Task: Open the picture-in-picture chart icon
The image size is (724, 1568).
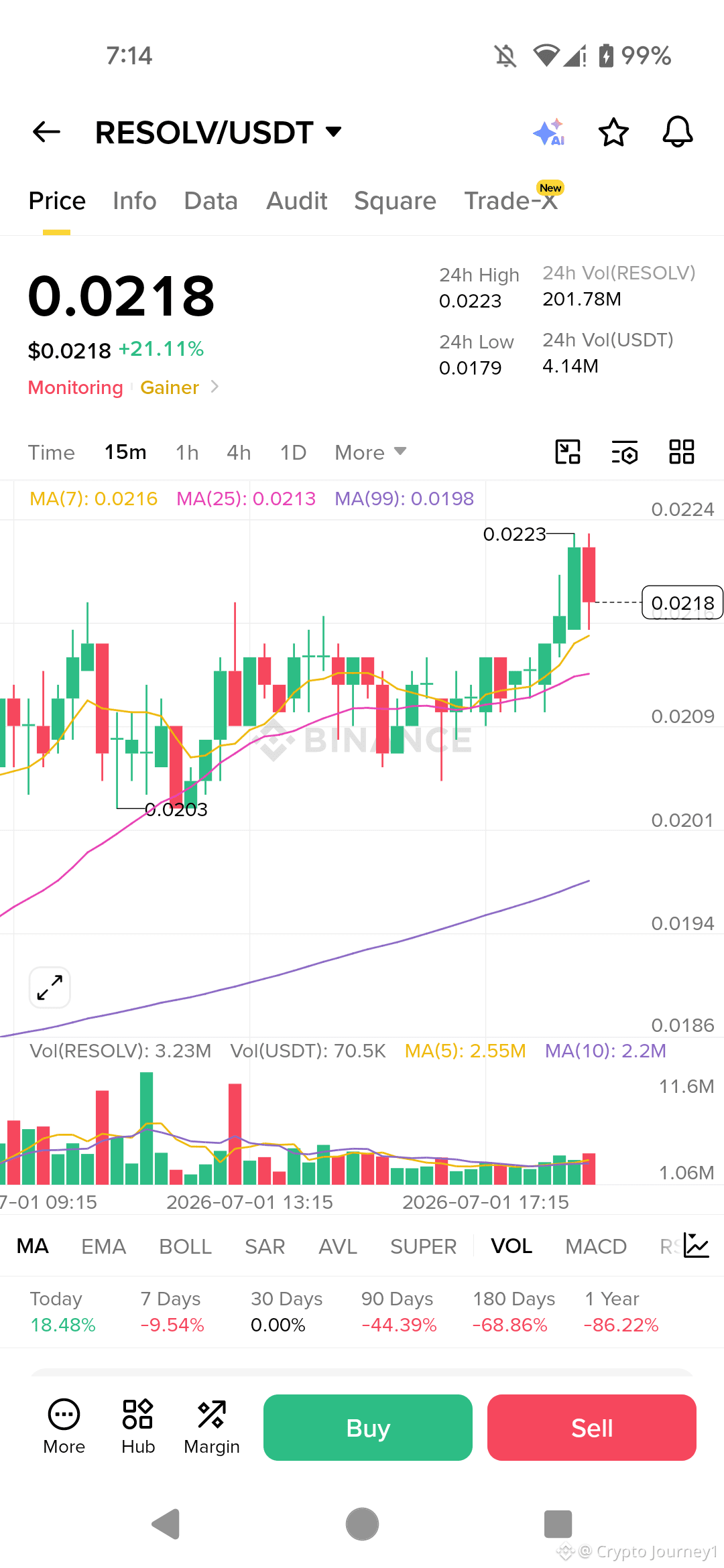Action: tap(568, 452)
